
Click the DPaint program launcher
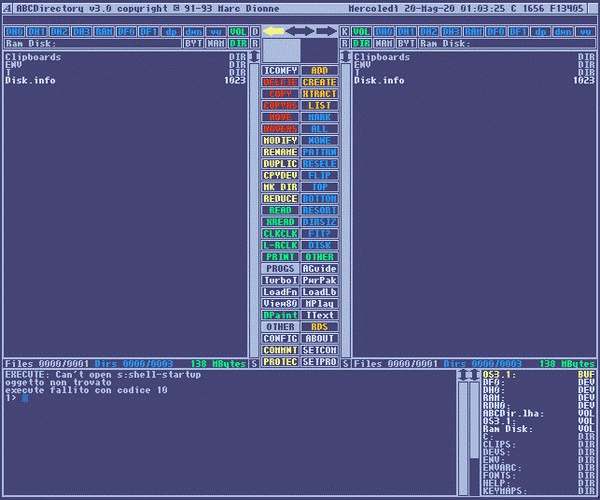pyautogui.click(x=280, y=315)
